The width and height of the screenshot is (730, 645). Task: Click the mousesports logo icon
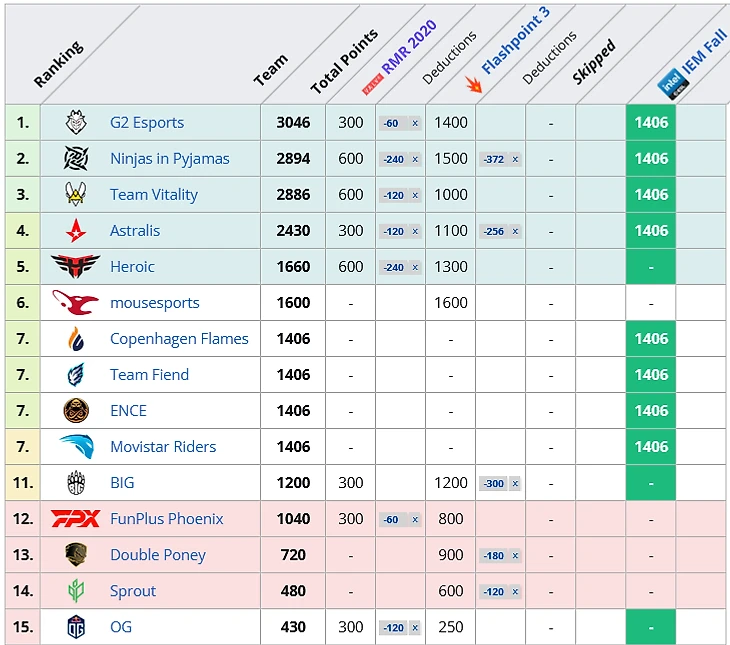point(76,303)
